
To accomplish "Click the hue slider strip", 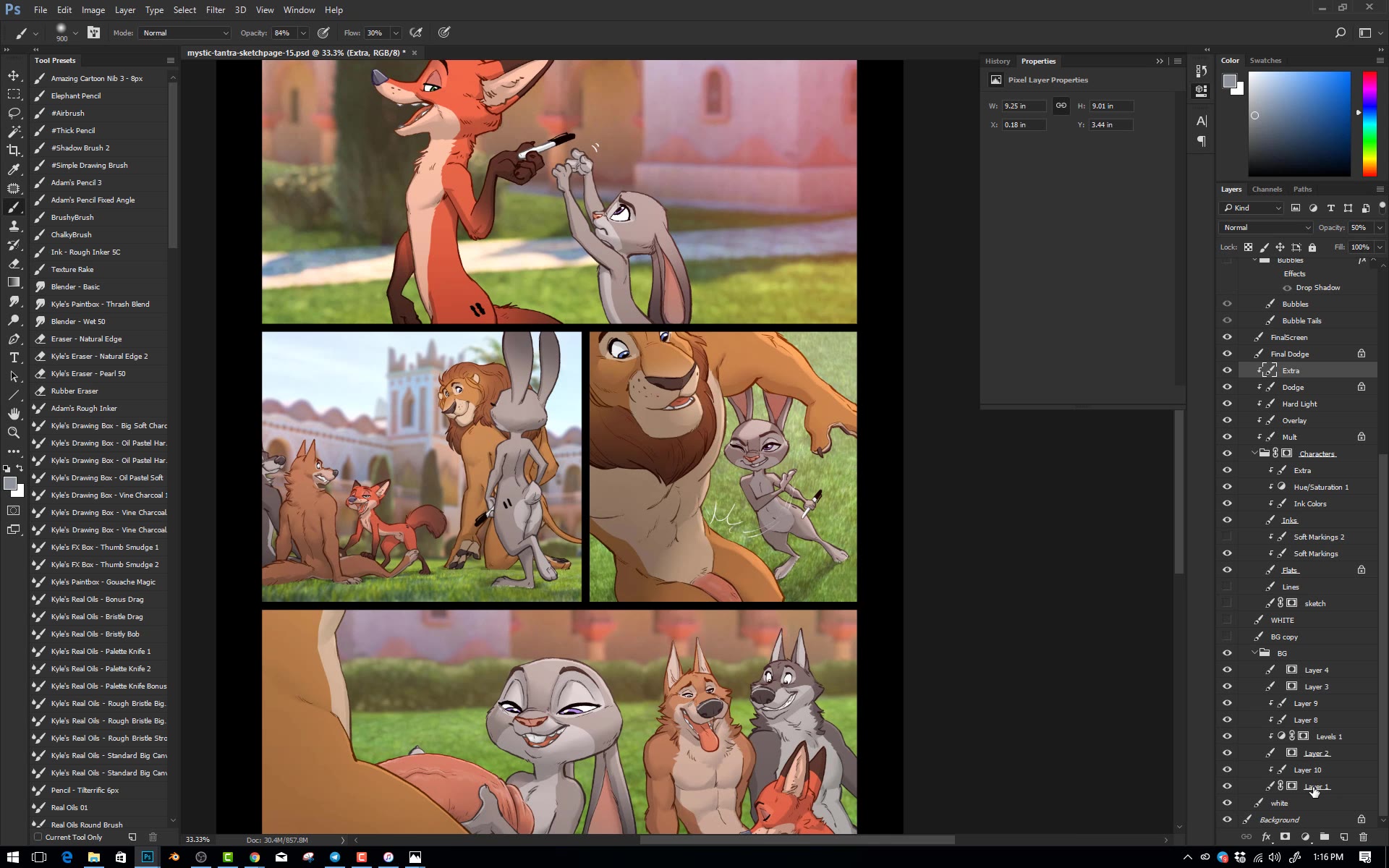I will coord(1369,124).
